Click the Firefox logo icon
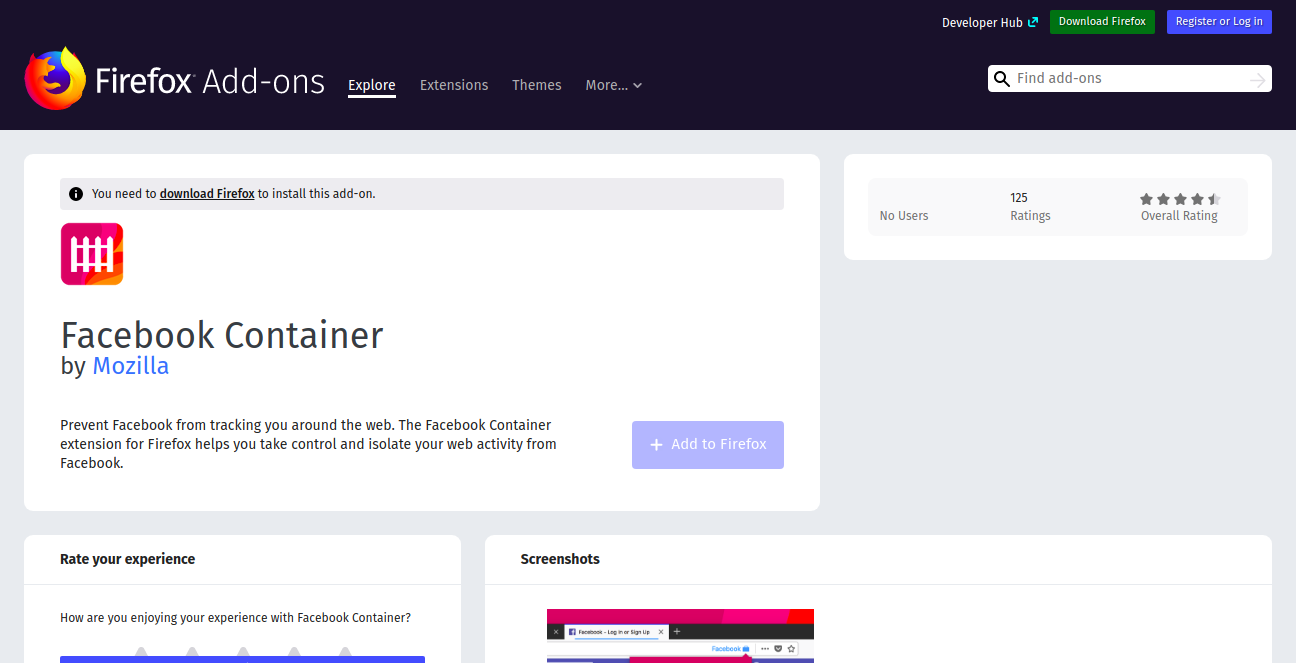This screenshot has width=1296, height=663. [55, 78]
